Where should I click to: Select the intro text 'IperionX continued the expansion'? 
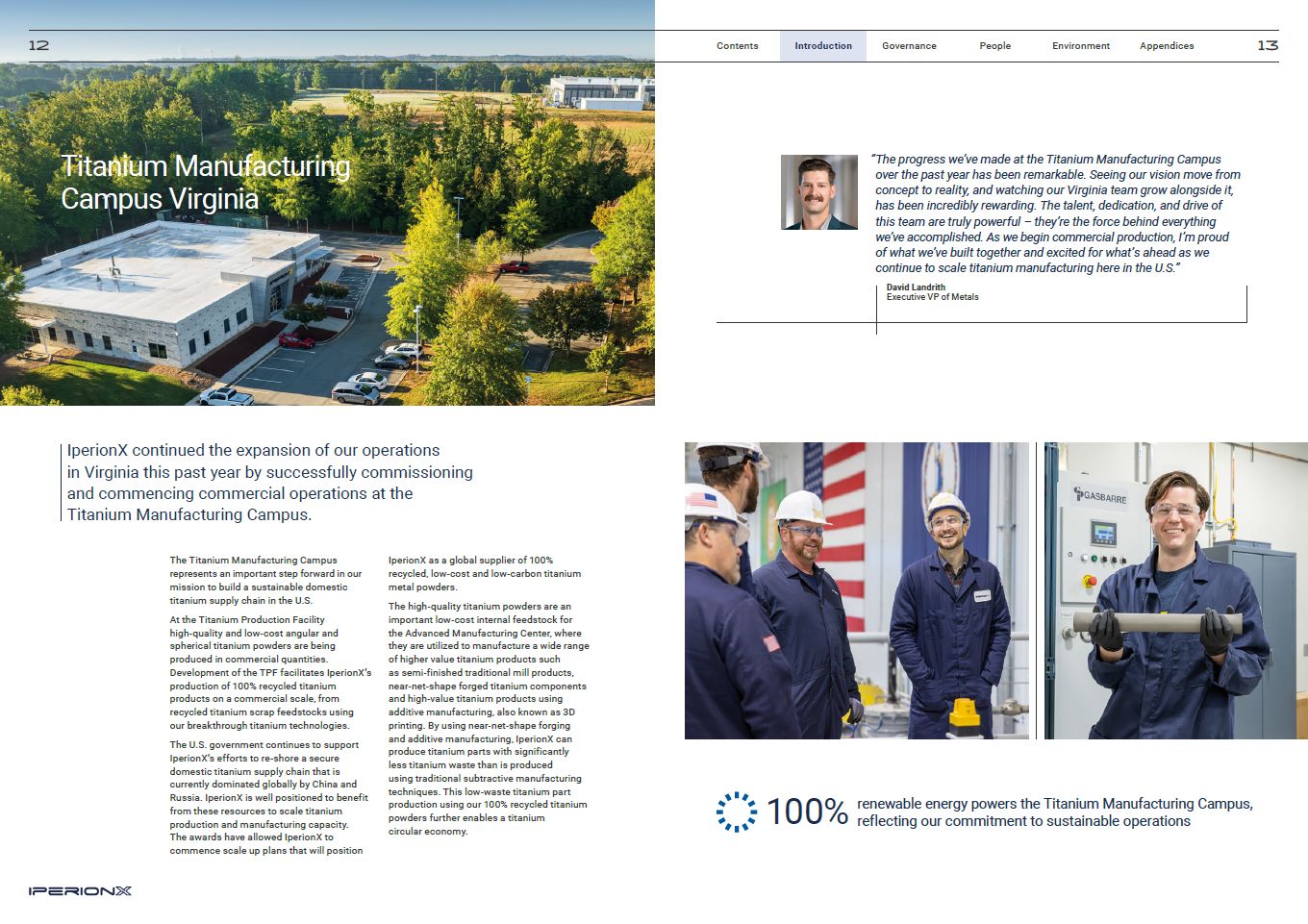270,482
